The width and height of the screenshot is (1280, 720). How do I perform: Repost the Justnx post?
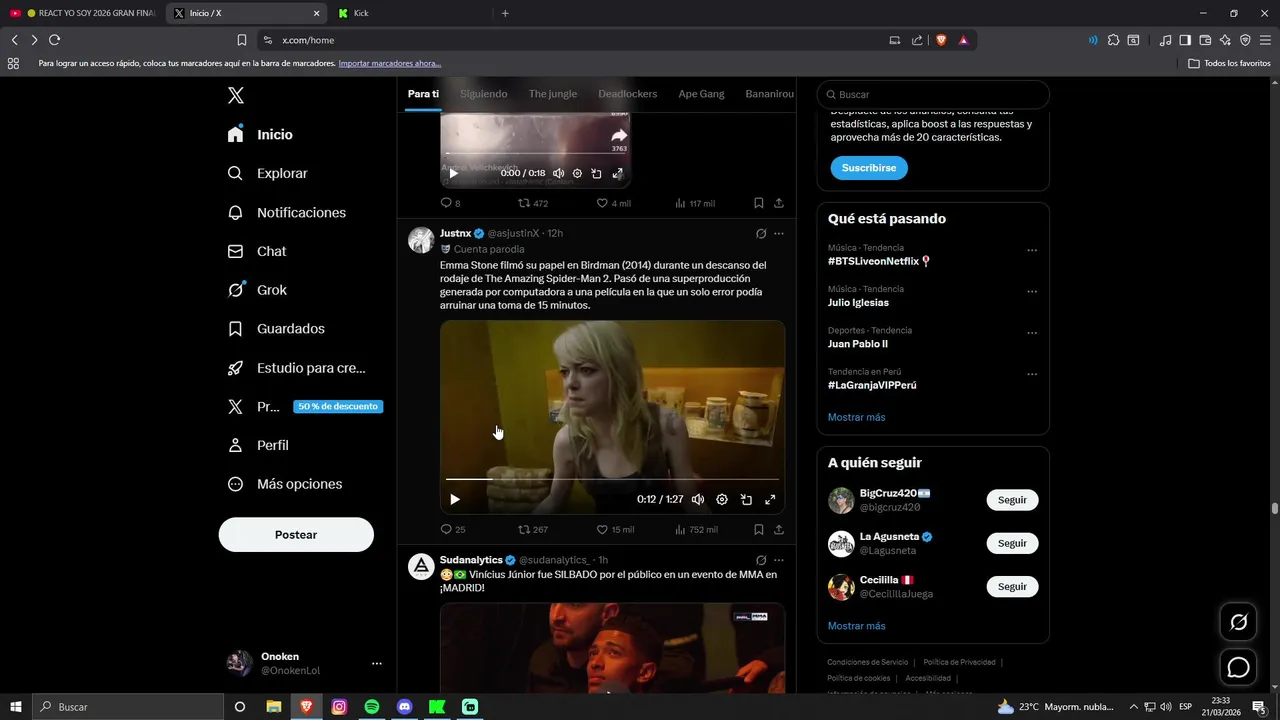click(532, 529)
